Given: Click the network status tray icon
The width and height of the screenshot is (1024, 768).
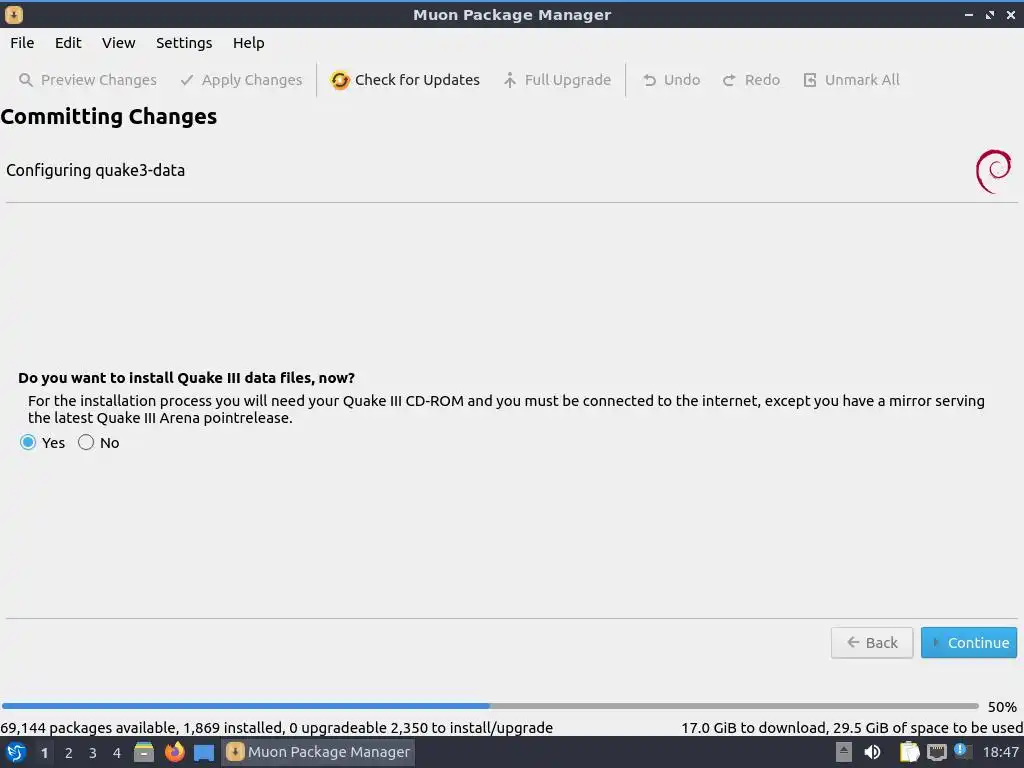Looking at the screenshot, I should point(936,753).
